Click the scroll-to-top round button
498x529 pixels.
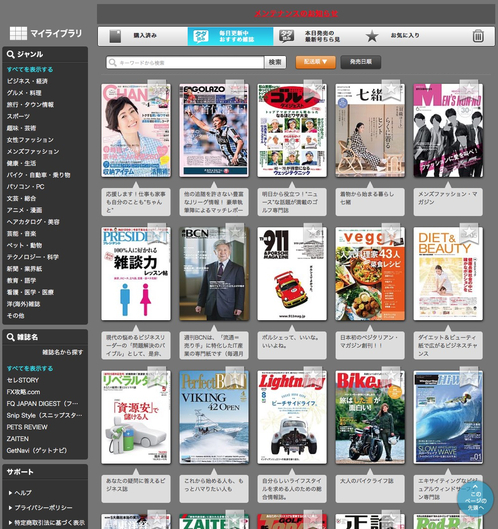pos(475,498)
